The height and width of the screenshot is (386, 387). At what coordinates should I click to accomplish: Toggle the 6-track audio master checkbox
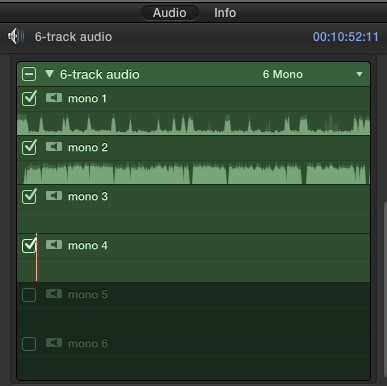(x=29, y=74)
